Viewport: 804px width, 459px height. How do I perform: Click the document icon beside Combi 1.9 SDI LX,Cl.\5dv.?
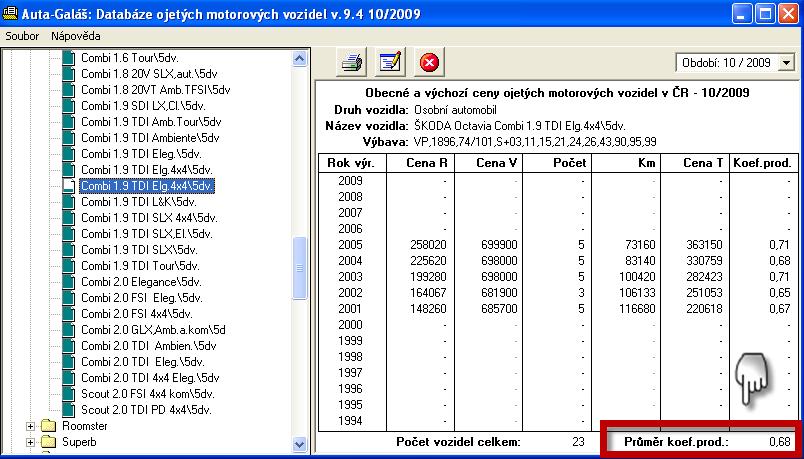pyautogui.click(x=68, y=106)
